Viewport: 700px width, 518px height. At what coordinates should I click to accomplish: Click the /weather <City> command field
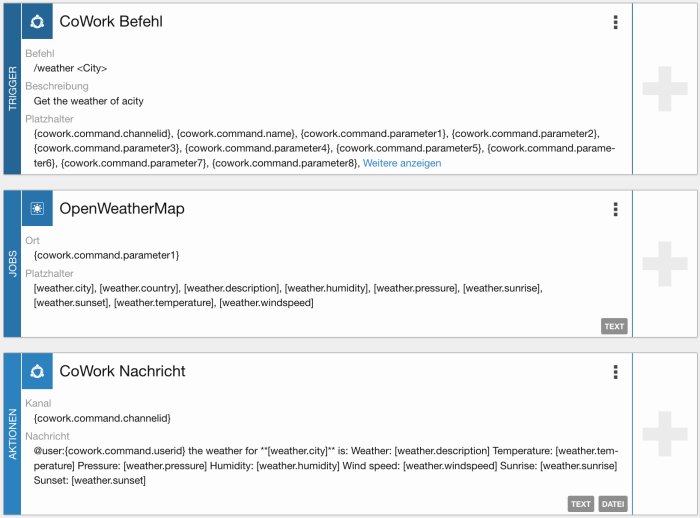click(70, 68)
